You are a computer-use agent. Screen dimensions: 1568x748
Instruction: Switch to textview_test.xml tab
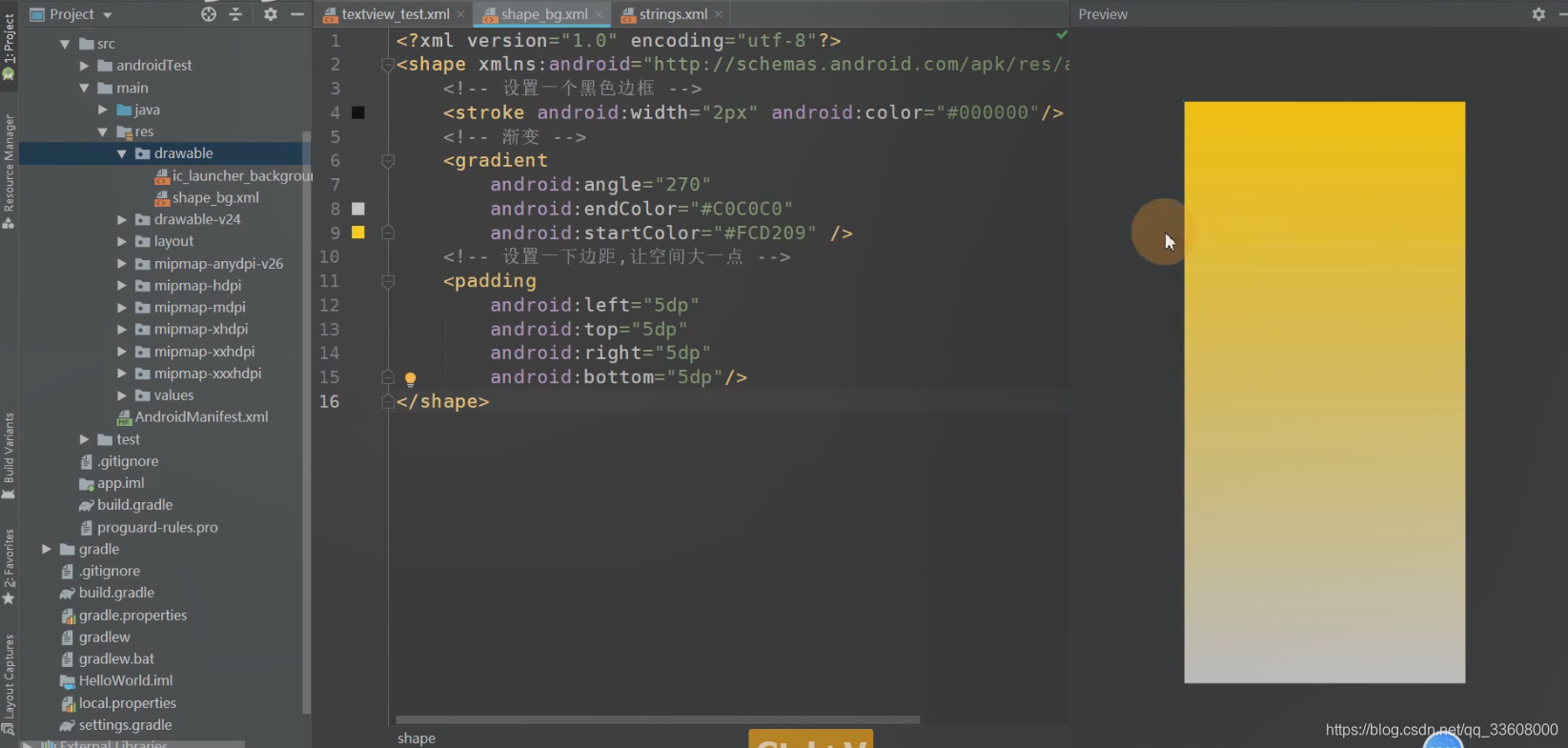[396, 14]
